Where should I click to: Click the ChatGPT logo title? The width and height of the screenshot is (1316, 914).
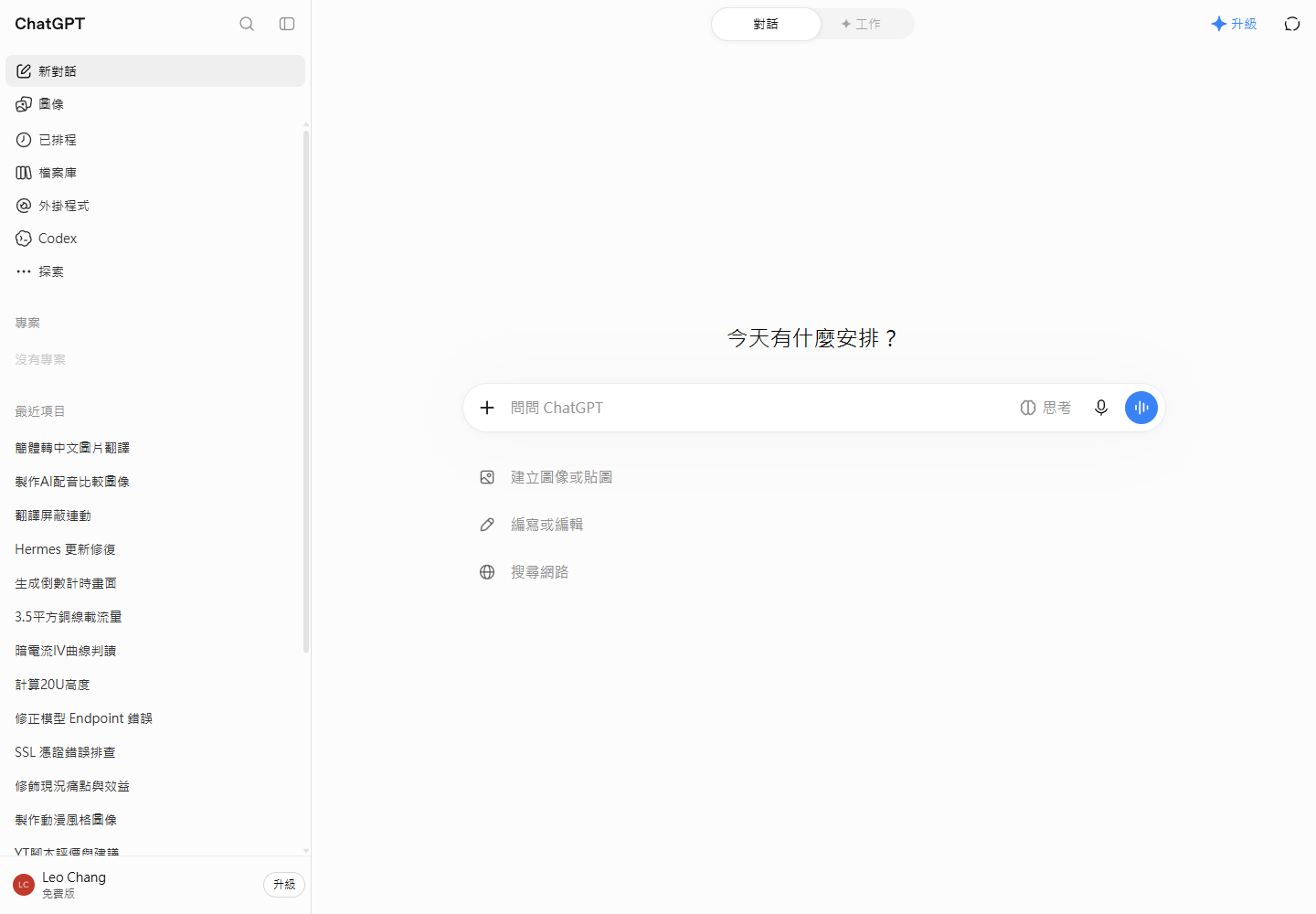click(x=49, y=24)
